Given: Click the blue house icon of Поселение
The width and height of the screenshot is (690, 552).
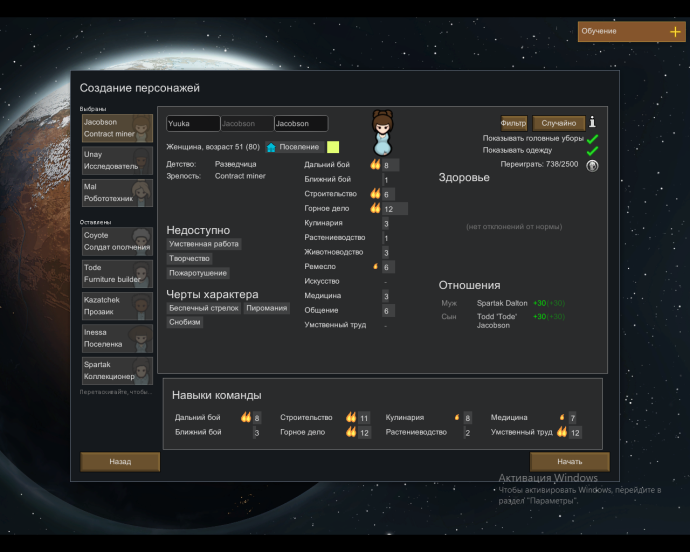Looking at the screenshot, I should tap(271, 147).
